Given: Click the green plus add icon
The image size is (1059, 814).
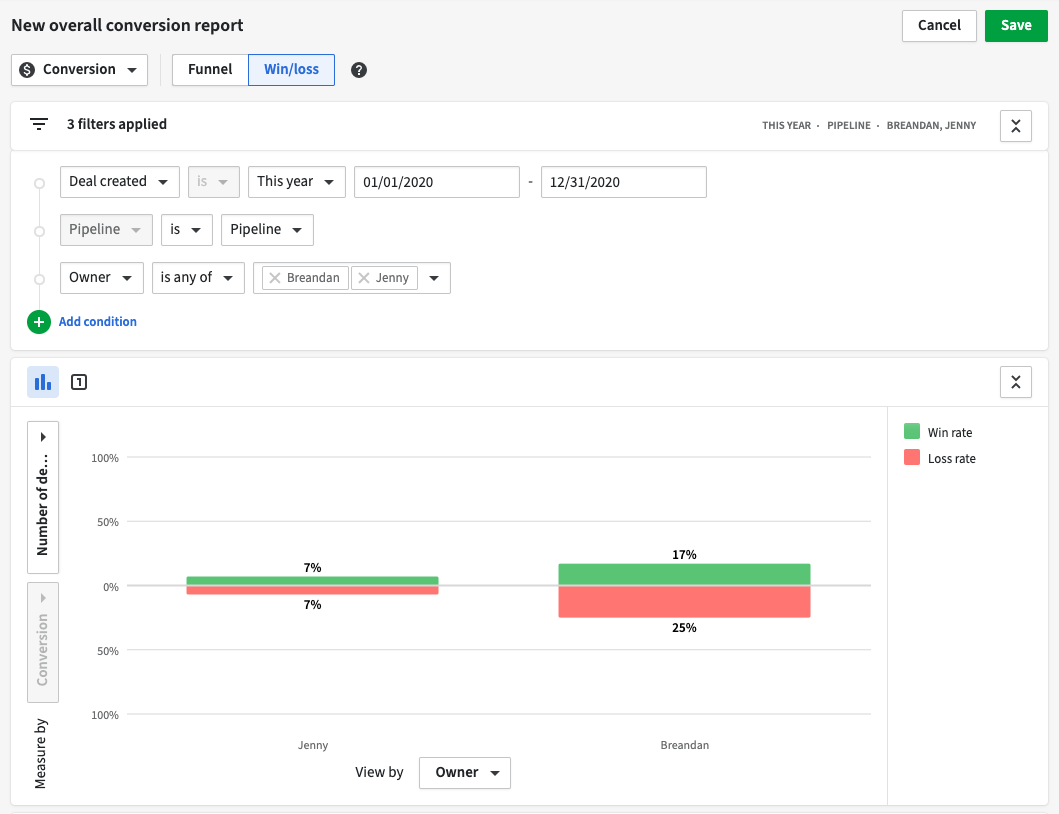Looking at the screenshot, I should 39,322.
